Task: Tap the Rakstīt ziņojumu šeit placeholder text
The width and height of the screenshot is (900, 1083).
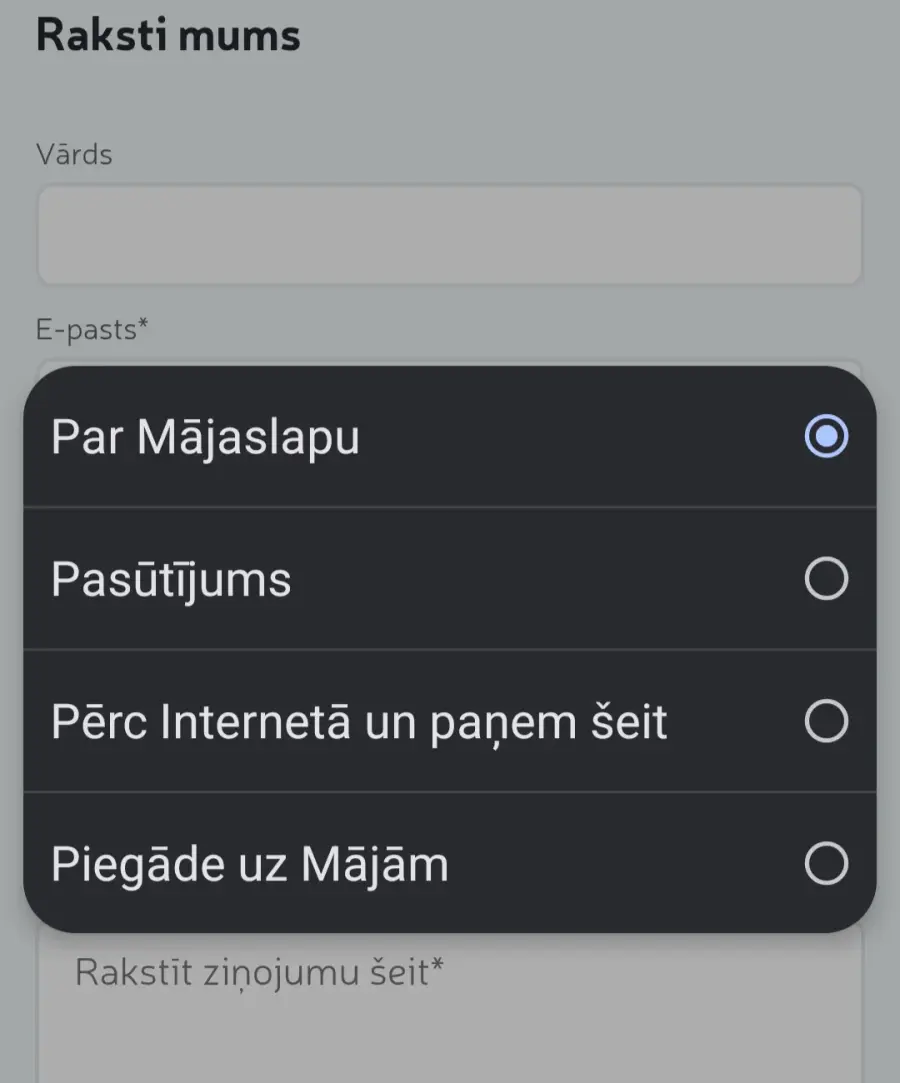Action: point(258,973)
